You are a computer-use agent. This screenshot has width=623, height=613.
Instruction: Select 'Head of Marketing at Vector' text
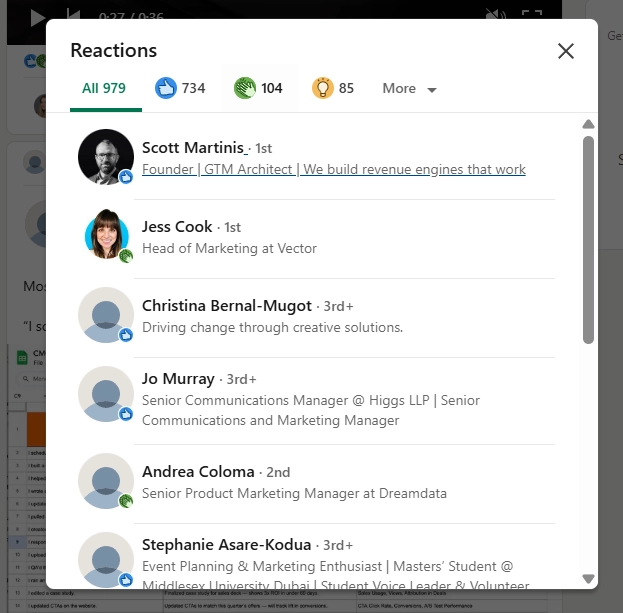point(229,249)
